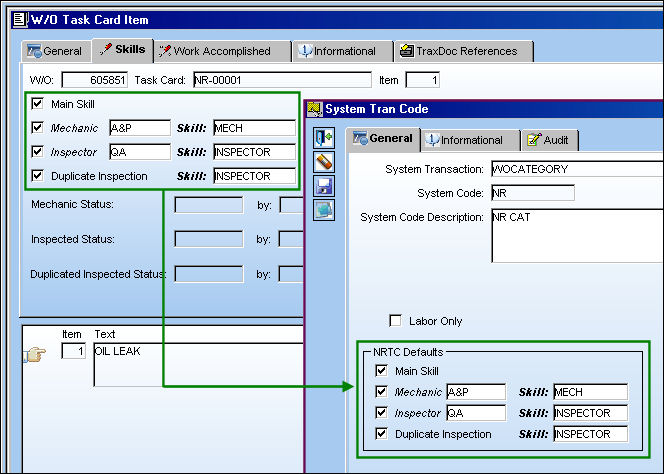Click the 'by' field next to Mechanic Status
664x474 pixels.
(x=291, y=205)
